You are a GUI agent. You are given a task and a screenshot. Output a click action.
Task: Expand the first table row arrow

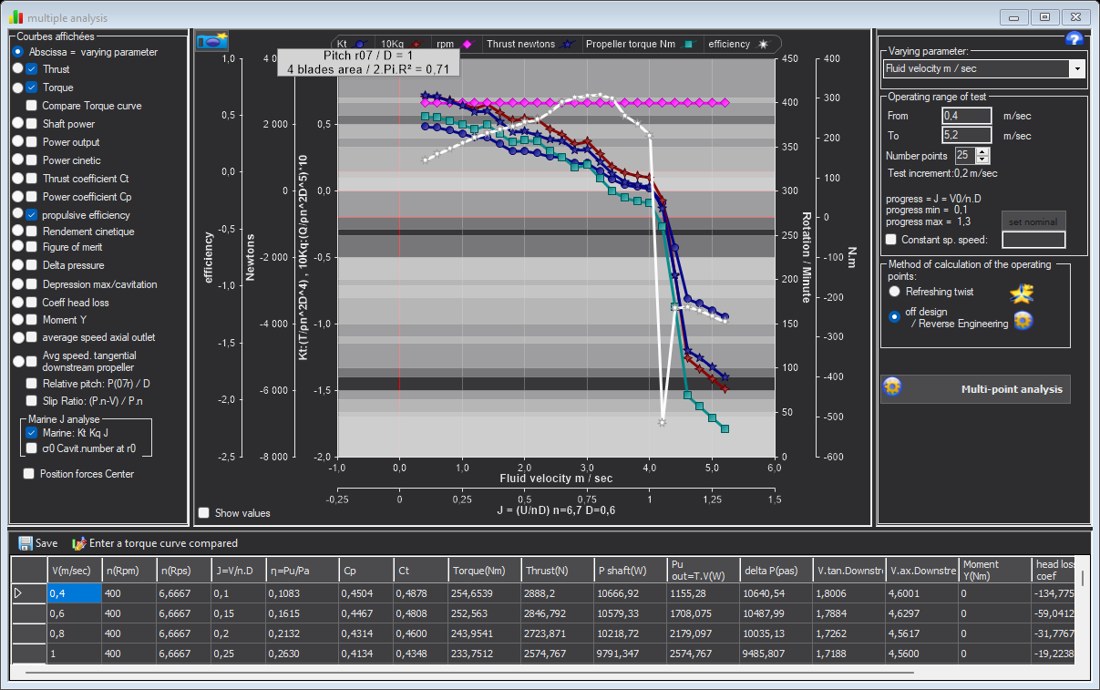click(x=18, y=593)
